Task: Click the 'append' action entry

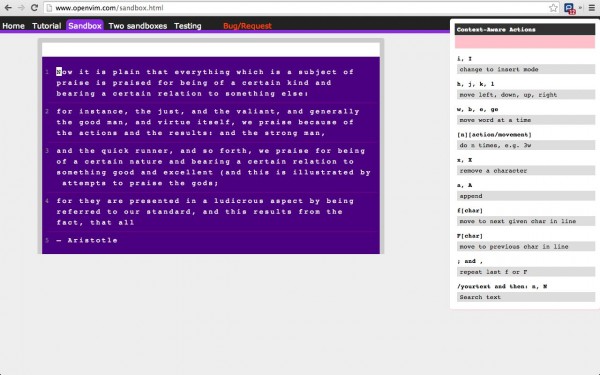Action: (x=526, y=196)
